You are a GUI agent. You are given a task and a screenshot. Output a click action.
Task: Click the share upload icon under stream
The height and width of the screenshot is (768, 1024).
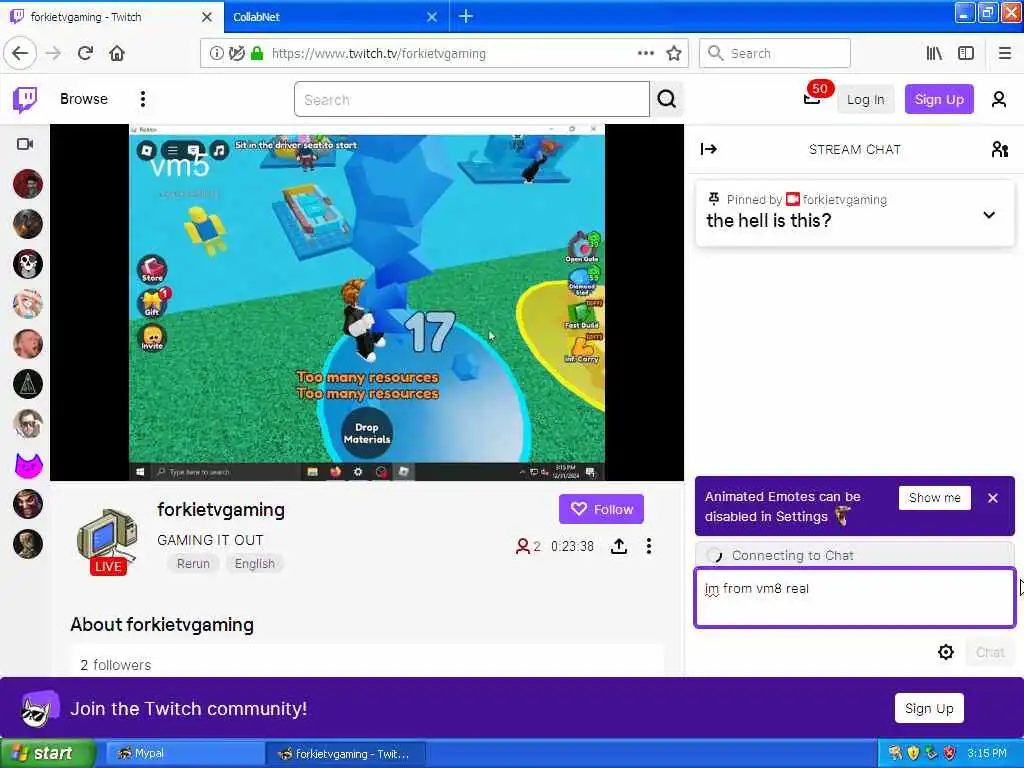618,546
